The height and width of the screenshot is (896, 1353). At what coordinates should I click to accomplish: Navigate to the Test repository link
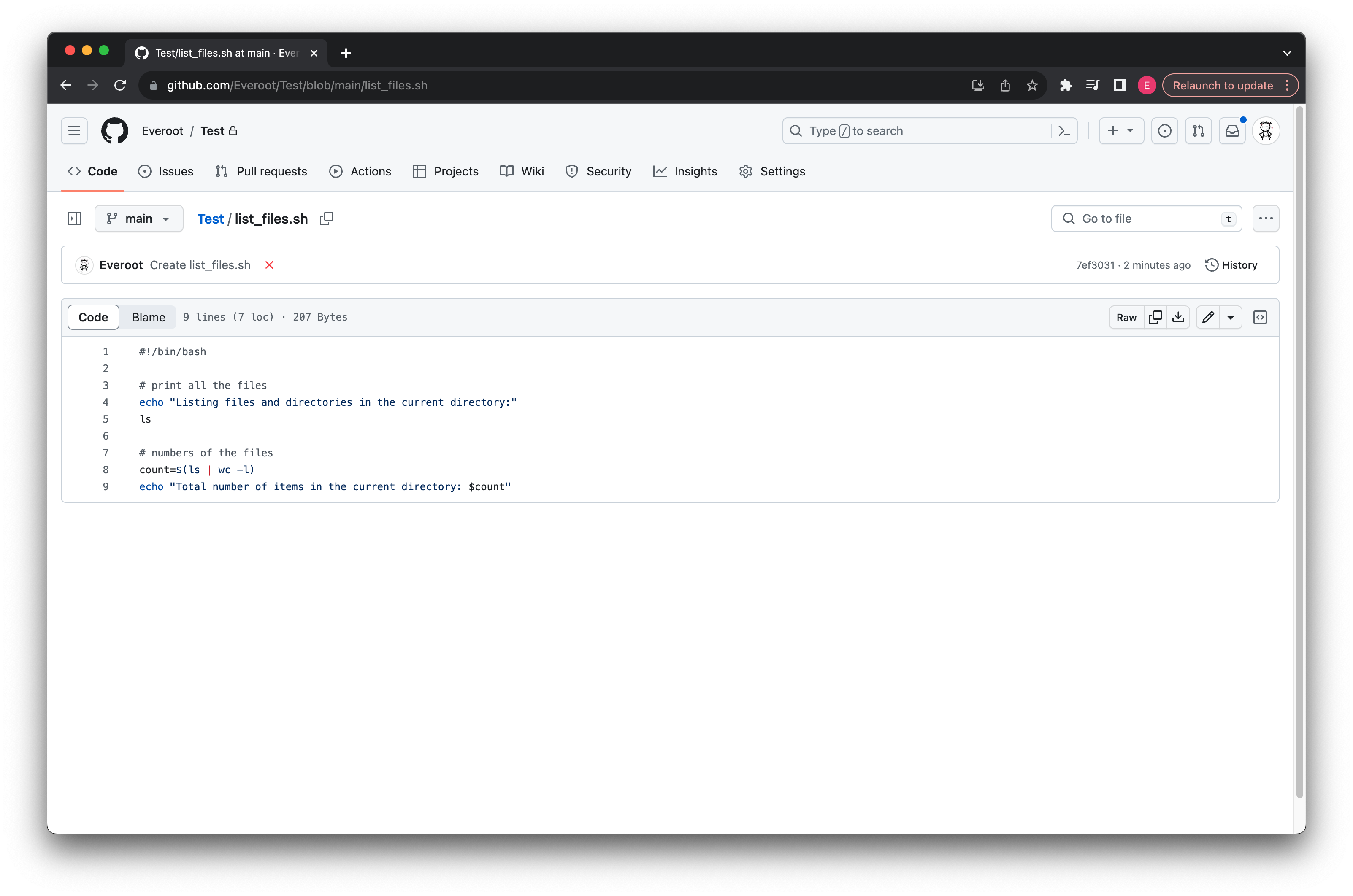click(210, 218)
